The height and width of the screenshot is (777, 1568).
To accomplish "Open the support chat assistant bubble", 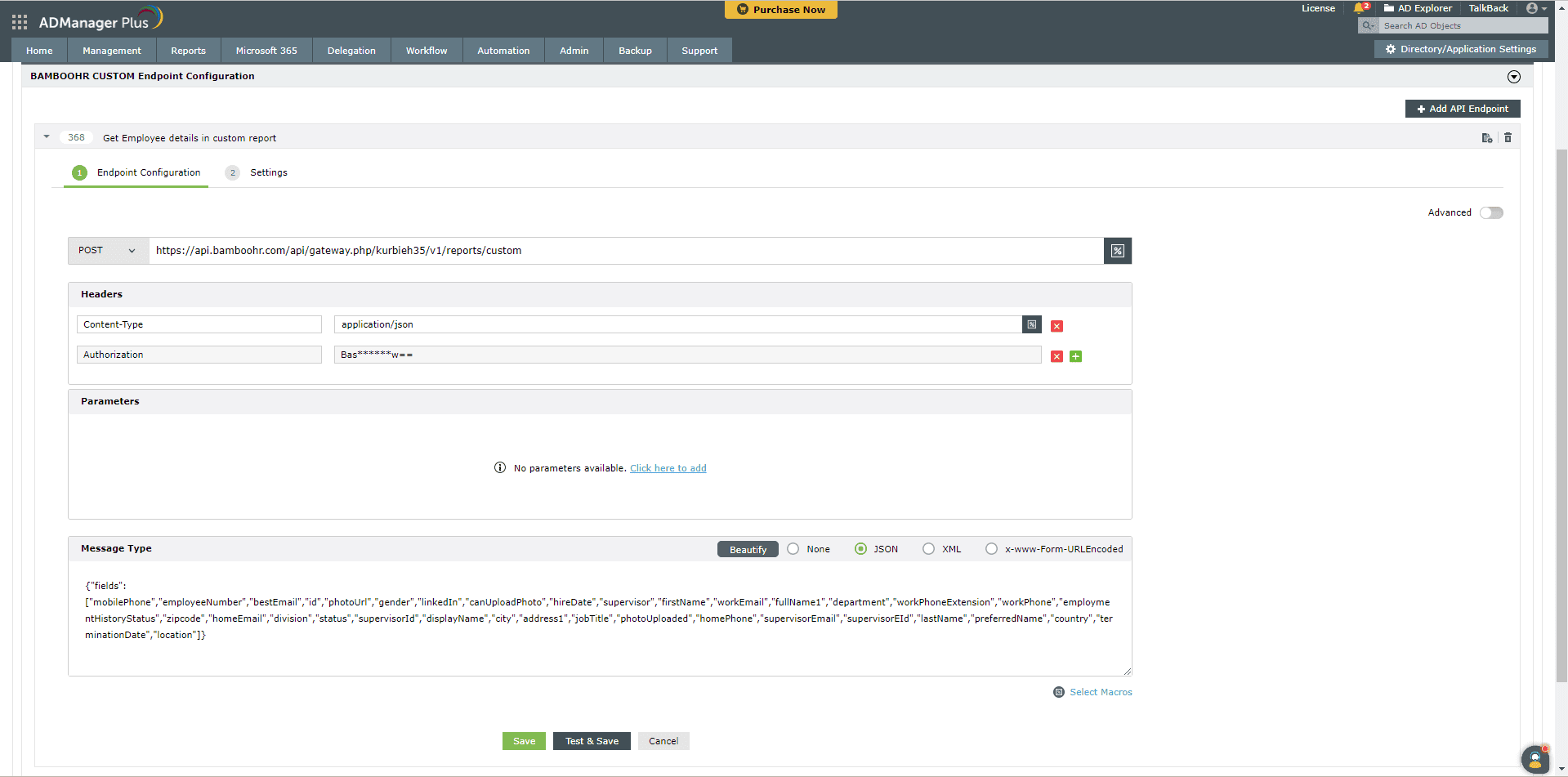I will coord(1535,760).
